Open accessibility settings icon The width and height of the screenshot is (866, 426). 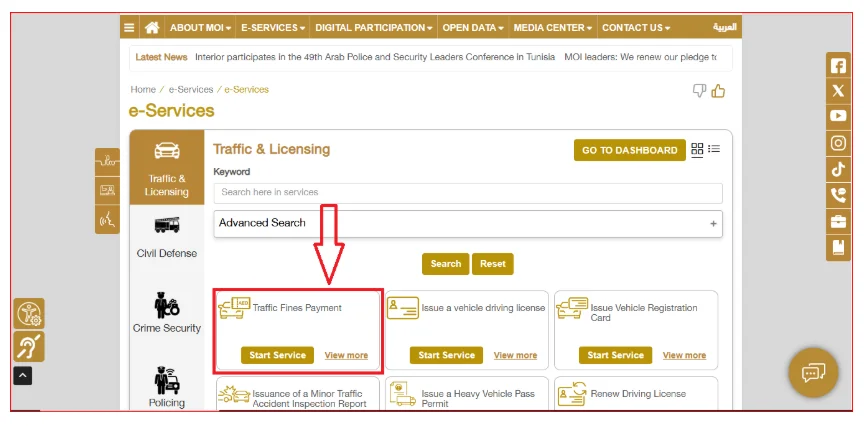click(29, 314)
